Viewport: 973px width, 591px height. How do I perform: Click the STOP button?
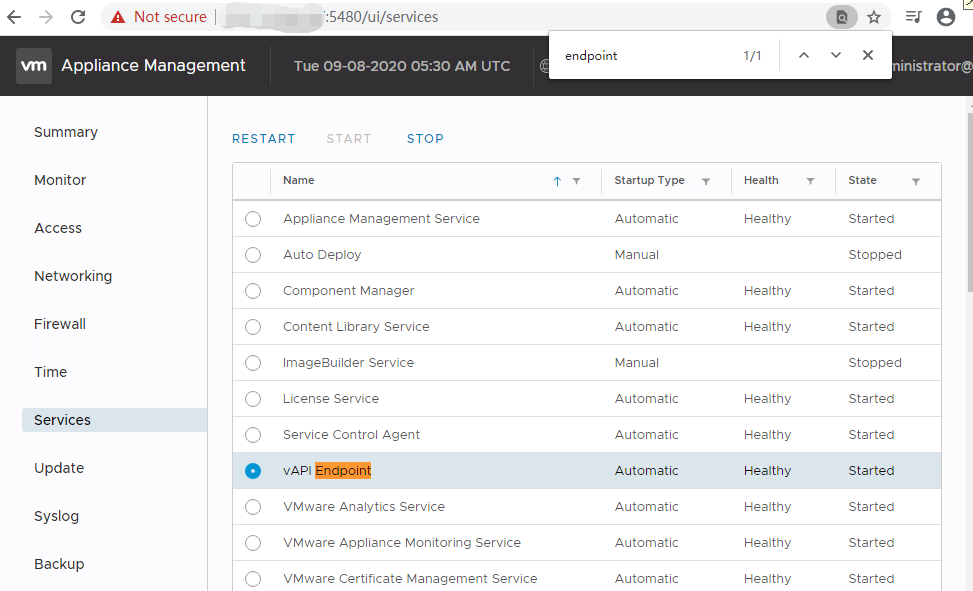tap(425, 139)
